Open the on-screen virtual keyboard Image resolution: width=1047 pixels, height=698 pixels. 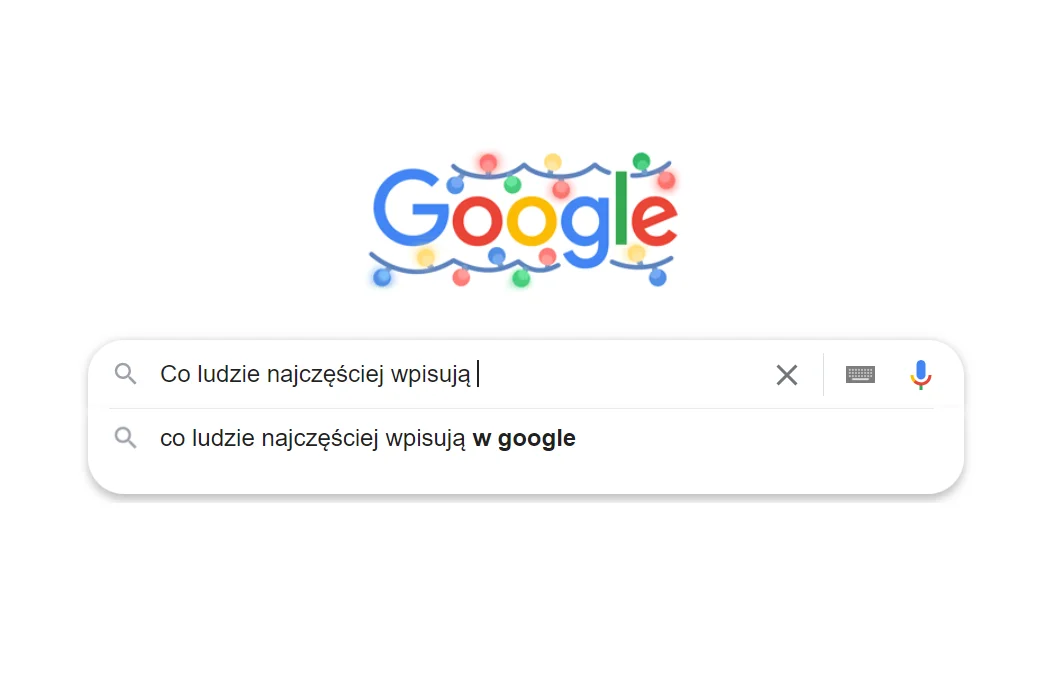(860, 374)
